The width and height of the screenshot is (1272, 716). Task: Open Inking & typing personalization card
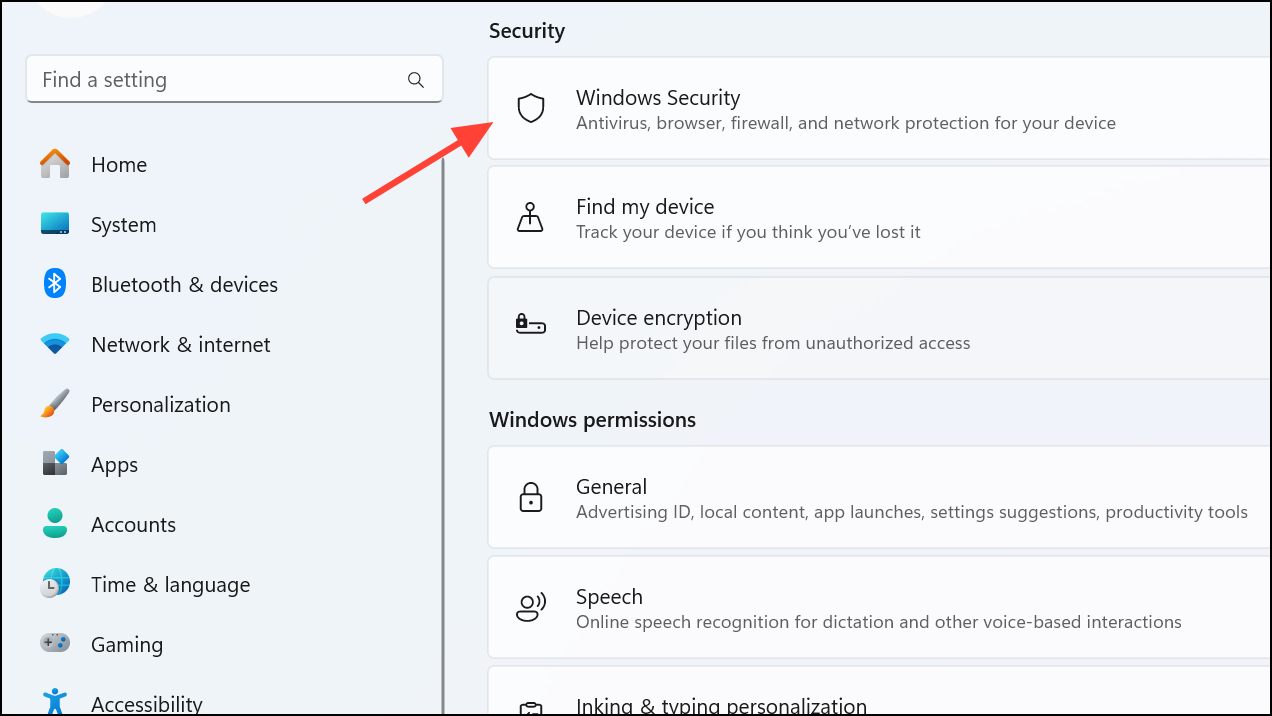[879, 692]
